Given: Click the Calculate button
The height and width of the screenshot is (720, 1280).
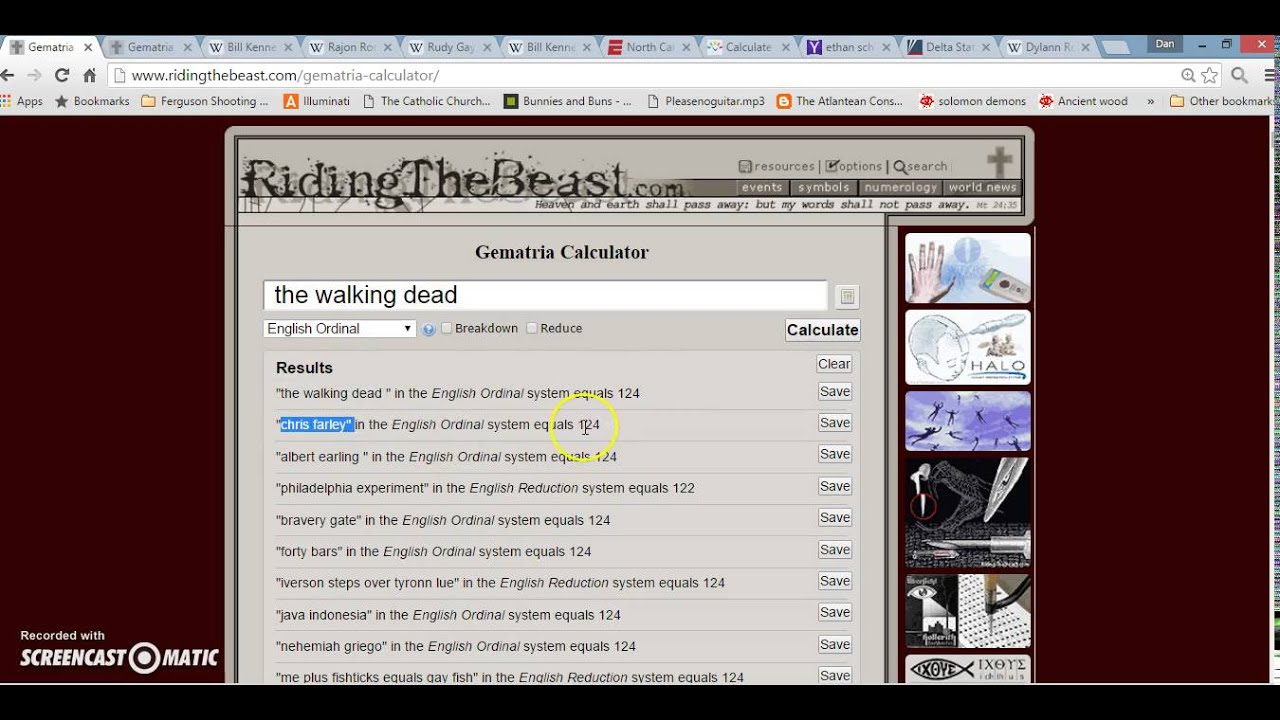Looking at the screenshot, I should 822,330.
